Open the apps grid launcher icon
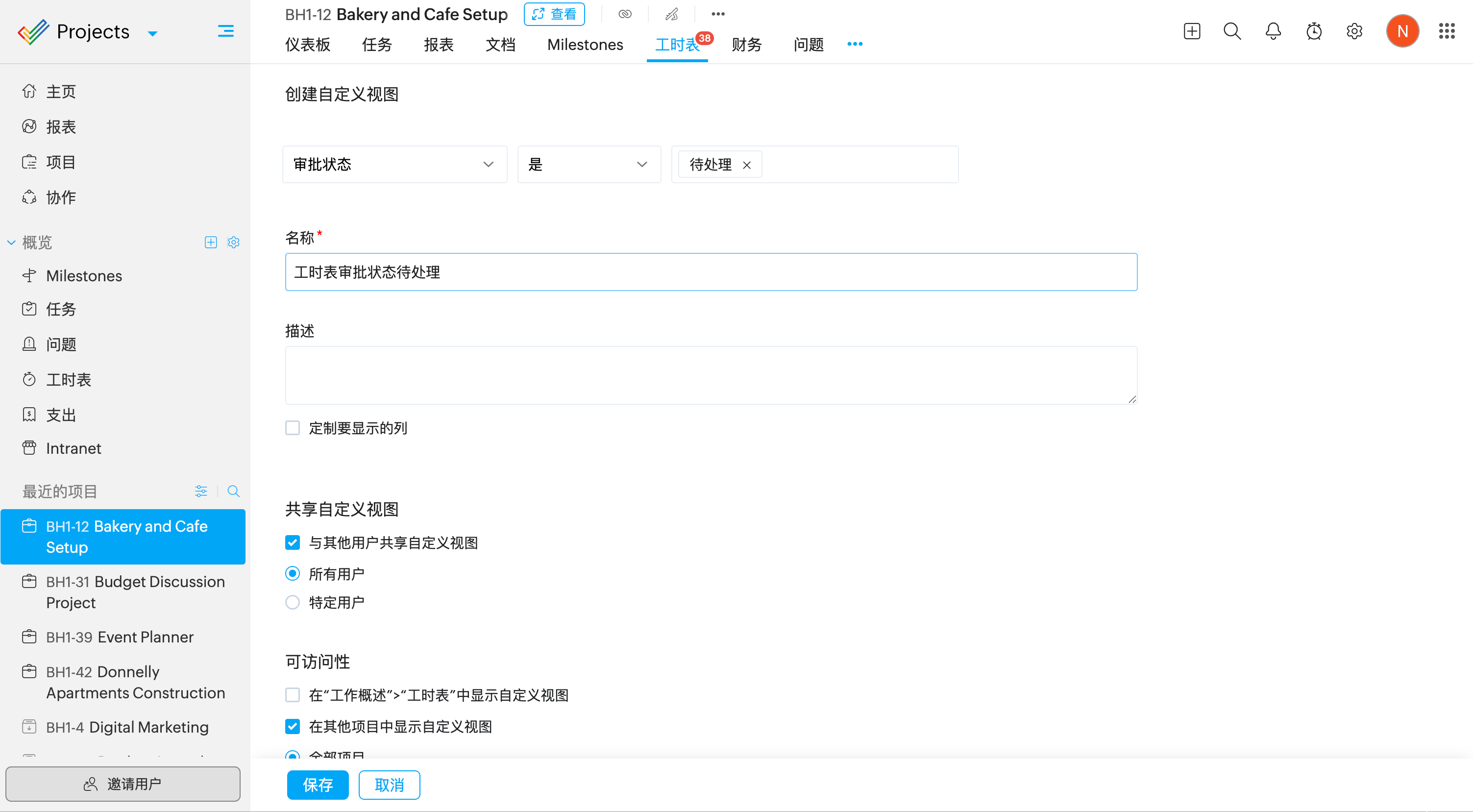Screen dimensions: 1473x812 (x=1446, y=31)
